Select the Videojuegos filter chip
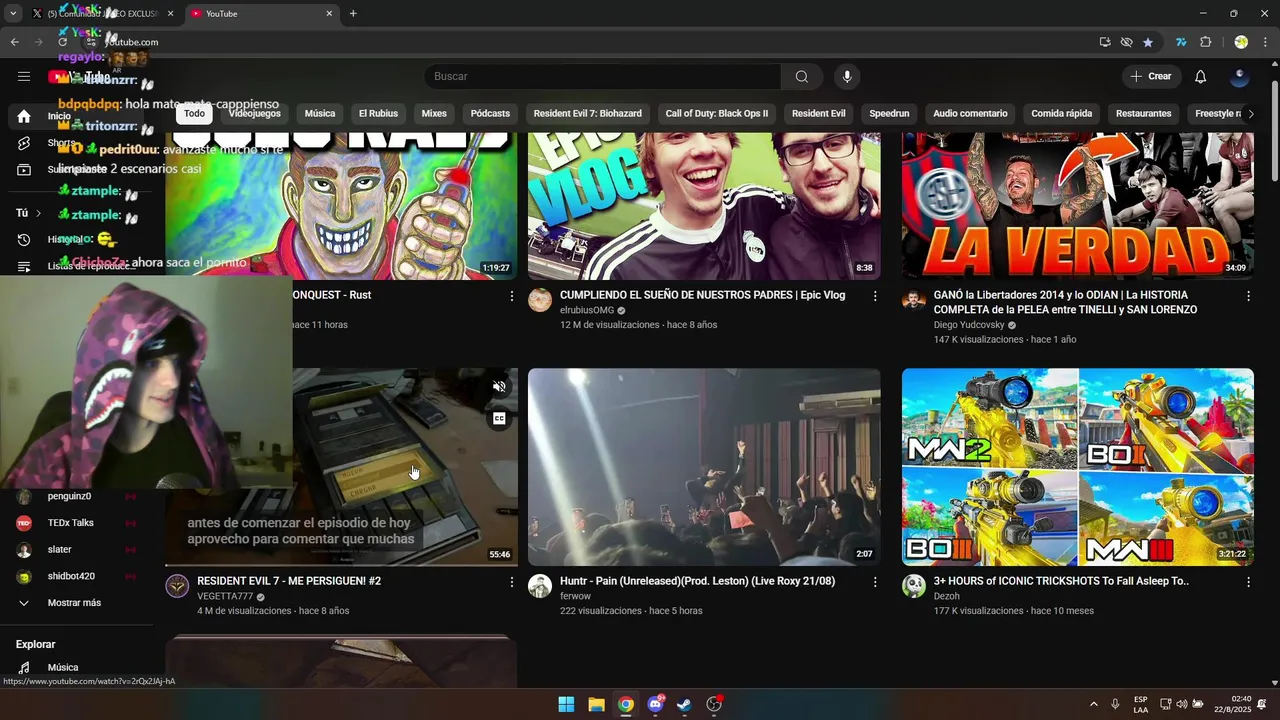 coord(255,114)
